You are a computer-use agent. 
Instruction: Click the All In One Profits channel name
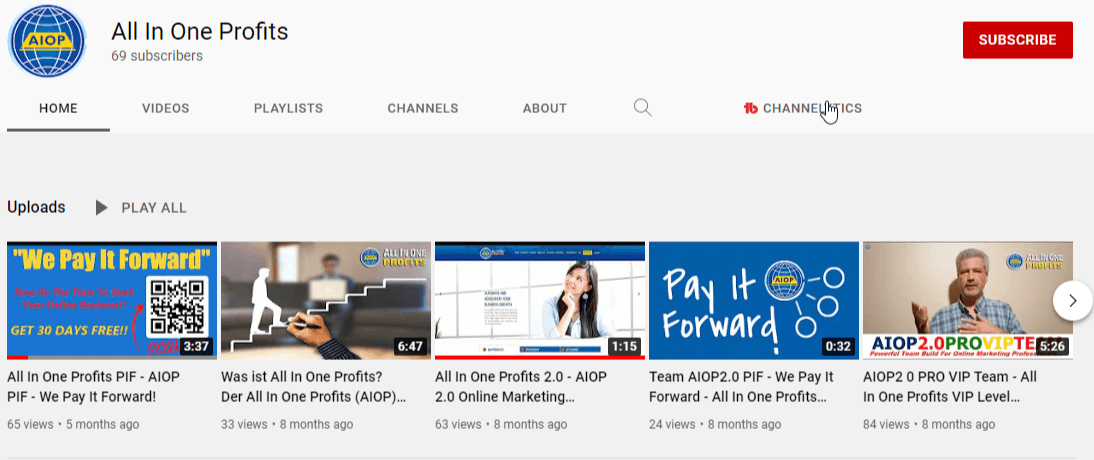(200, 31)
